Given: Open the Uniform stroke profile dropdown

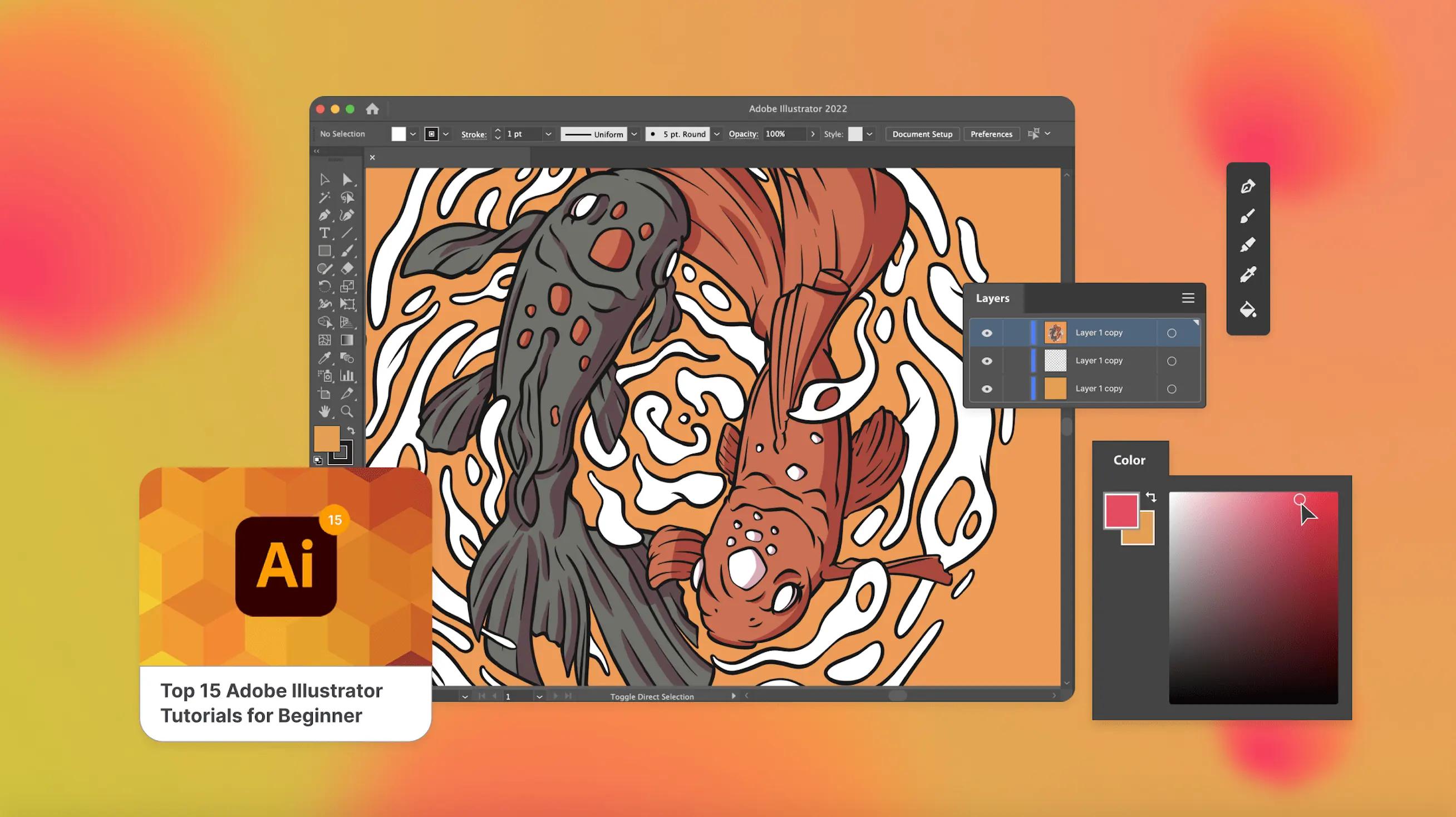Looking at the screenshot, I should 634,134.
